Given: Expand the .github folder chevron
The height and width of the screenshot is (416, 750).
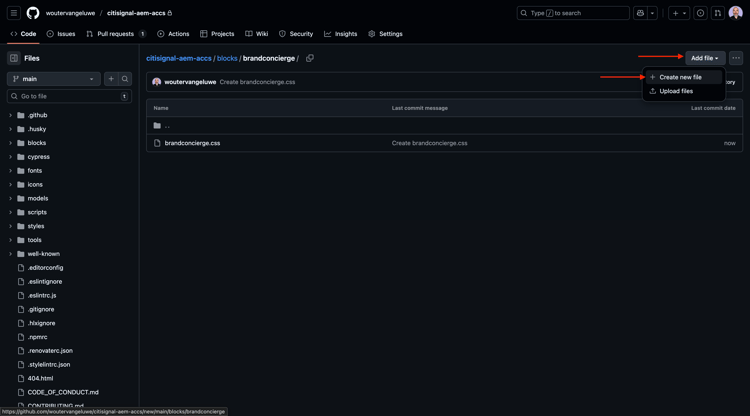Looking at the screenshot, I should pyautogui.click(x=11, y=115).
